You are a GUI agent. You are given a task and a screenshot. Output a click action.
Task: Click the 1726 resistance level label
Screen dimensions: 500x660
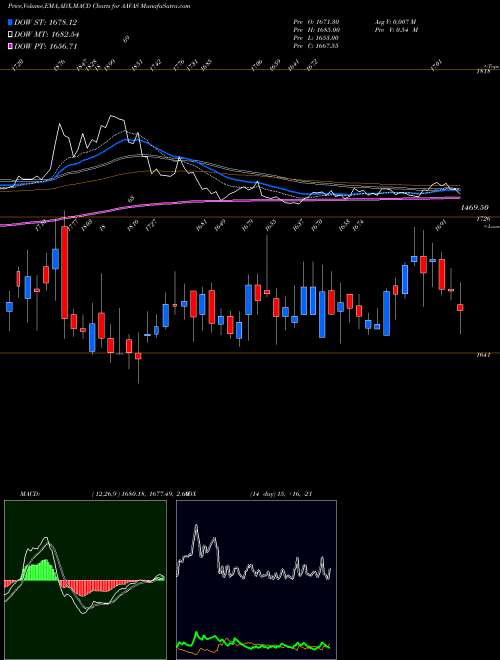482,219
